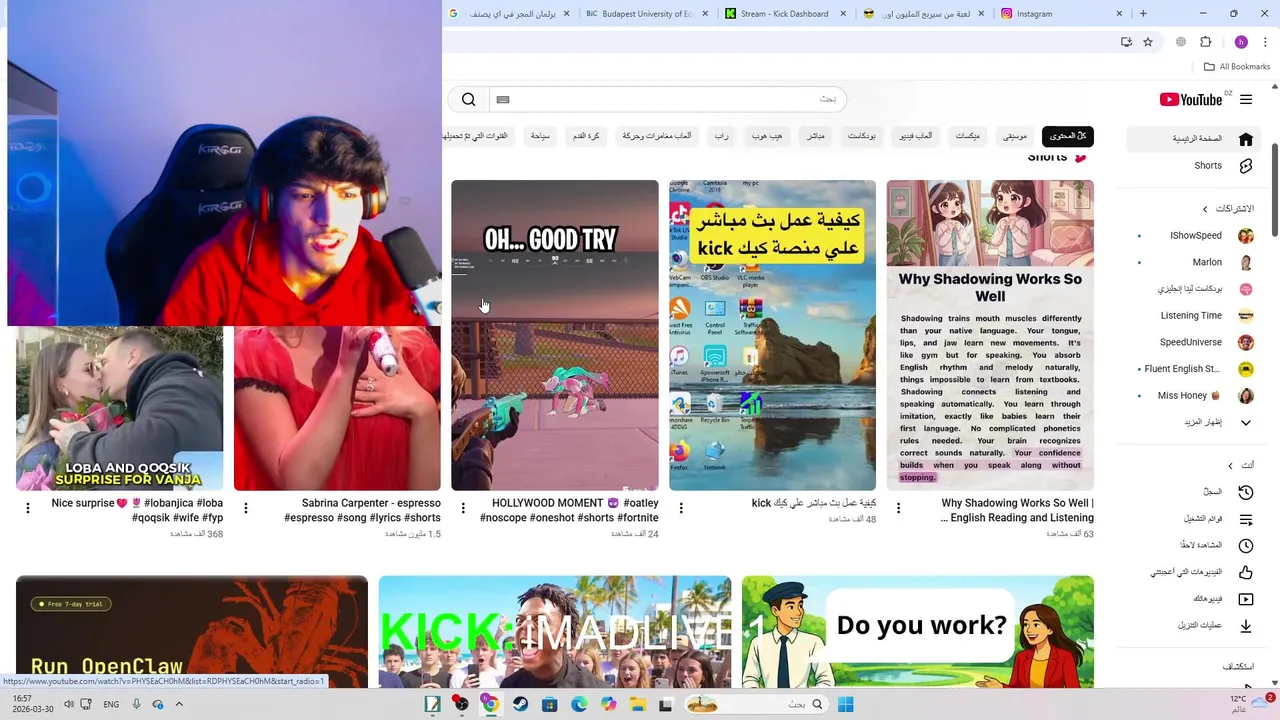Open بودكاست لينا إنجليزي subscription

[x=1190, y=289]
